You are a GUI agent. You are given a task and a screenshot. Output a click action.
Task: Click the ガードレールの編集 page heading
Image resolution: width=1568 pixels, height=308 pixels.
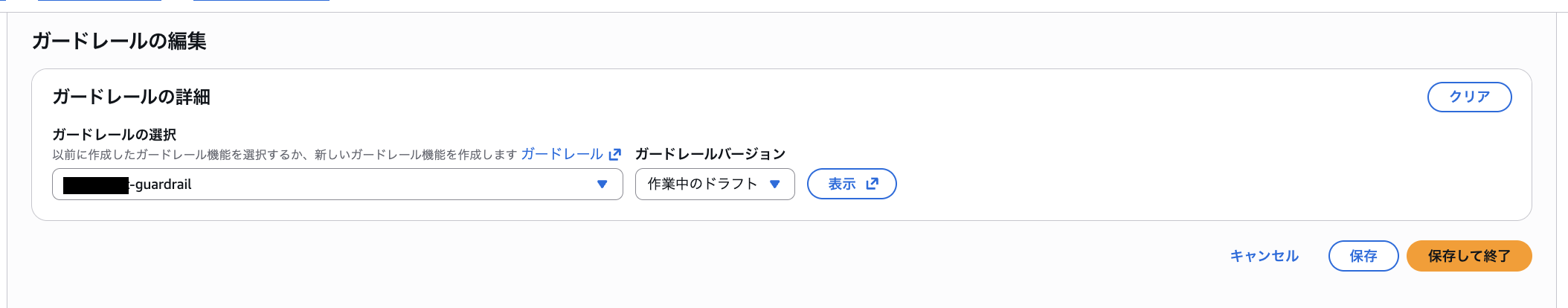pos(119,41)
